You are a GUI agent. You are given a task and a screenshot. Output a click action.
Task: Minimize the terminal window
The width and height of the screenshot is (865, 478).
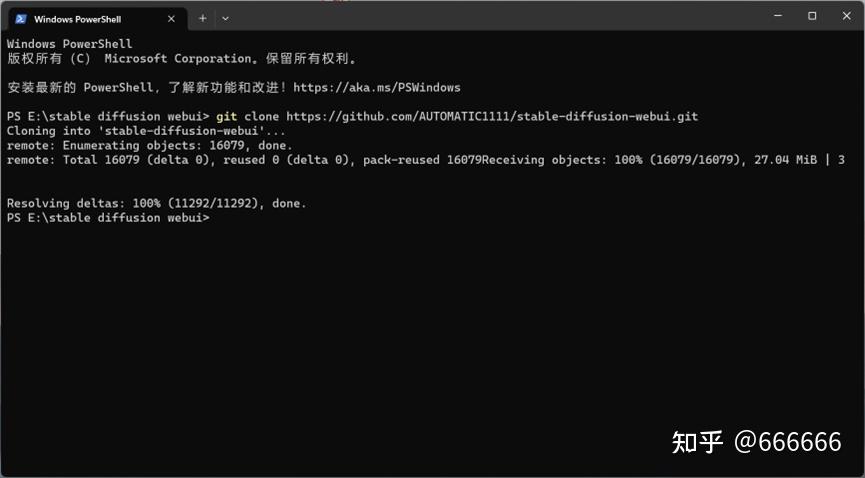(778, 16)
